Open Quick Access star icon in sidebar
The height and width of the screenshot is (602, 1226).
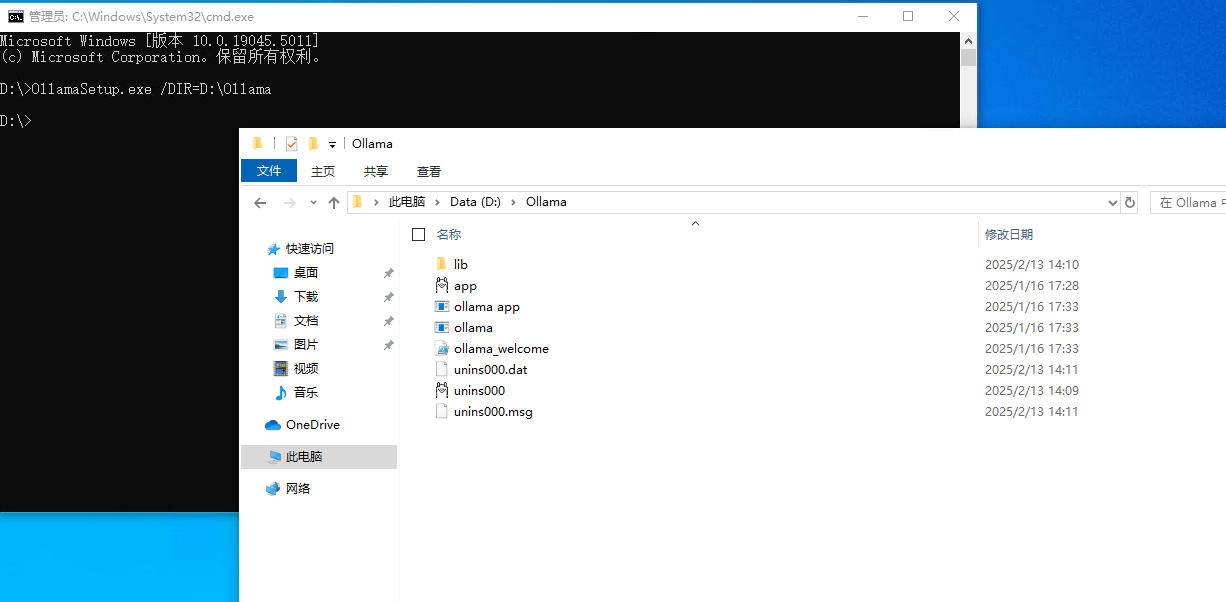pyautogui.click(x=273, y=249)
